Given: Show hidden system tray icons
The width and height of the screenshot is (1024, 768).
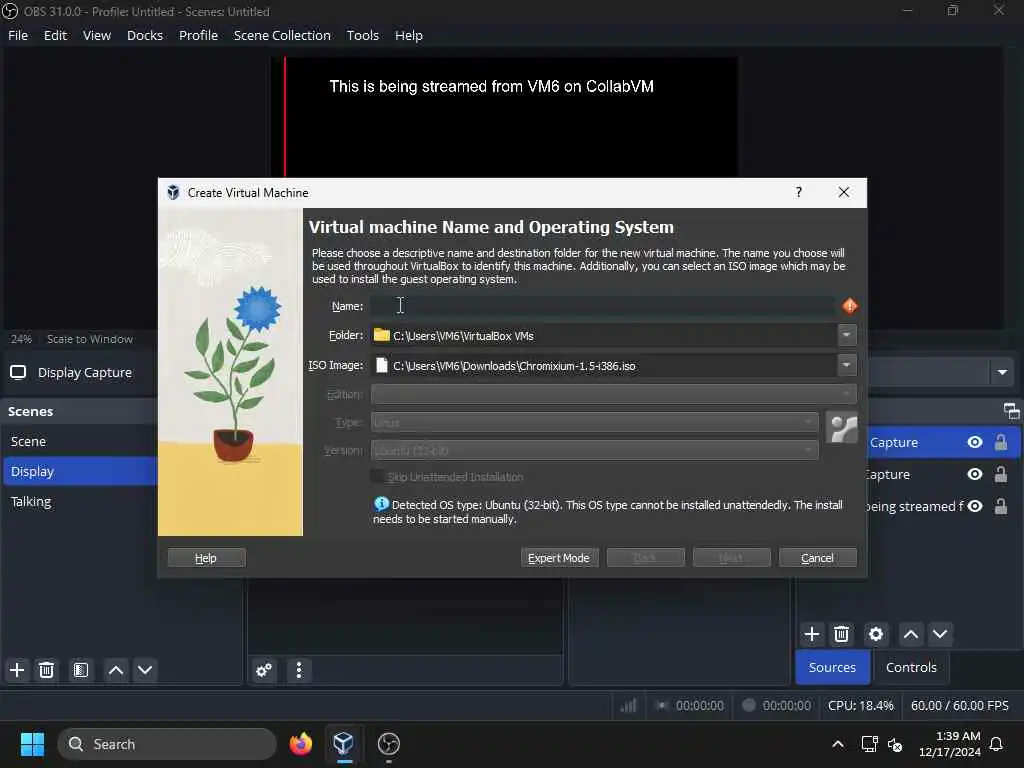Looking at the screenshot, I should tap(838, 744).
